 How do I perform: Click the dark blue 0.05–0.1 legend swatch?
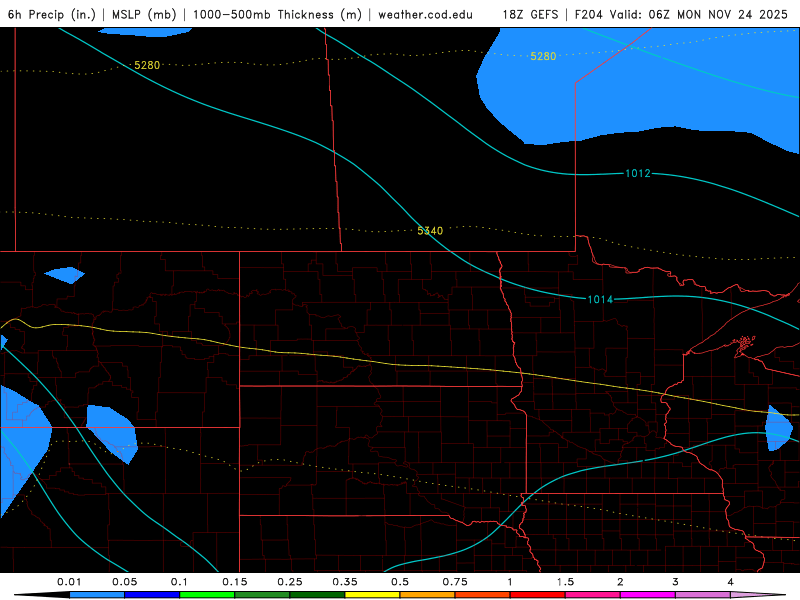(x=152, y=595)
